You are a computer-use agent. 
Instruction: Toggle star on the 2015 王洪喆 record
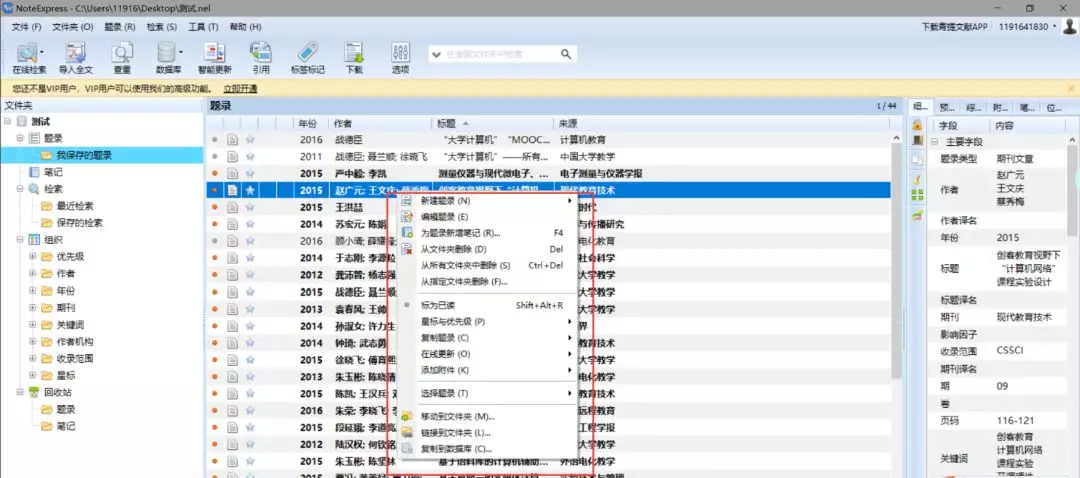click(x=250, y=207)
